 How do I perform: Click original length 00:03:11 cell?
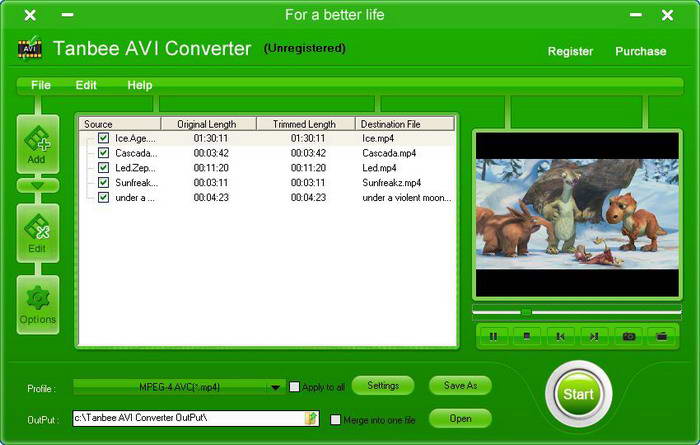pyautogui.click(x=211, y=183)
